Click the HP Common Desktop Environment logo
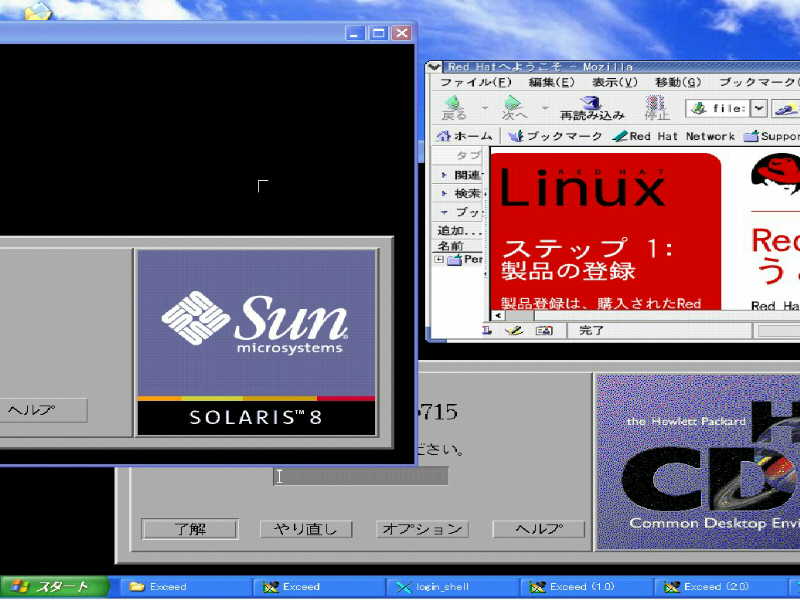Viewport: 800px width, 600px height. pos(698,462)
